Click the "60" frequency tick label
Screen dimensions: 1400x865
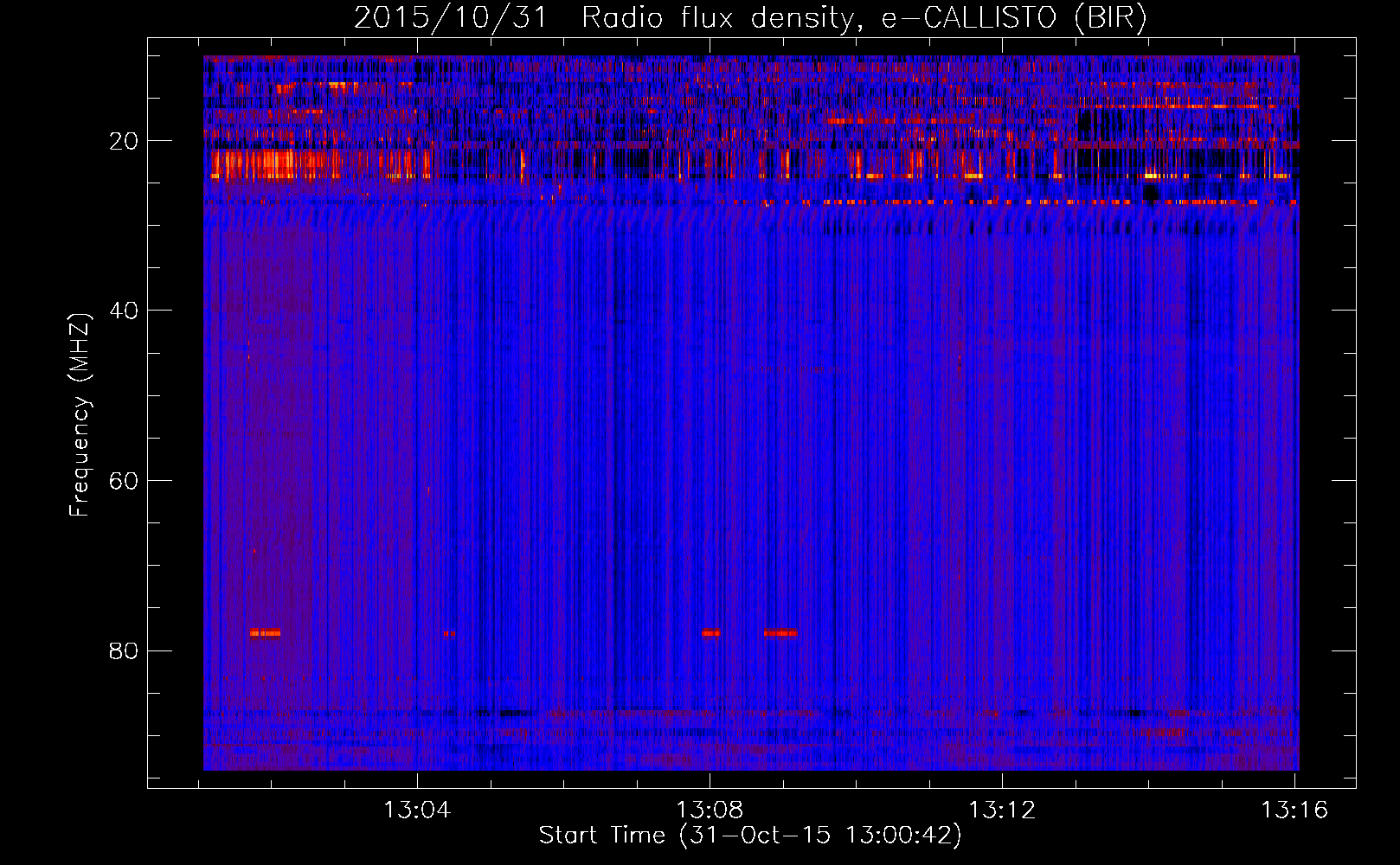(x=124, y=481)
